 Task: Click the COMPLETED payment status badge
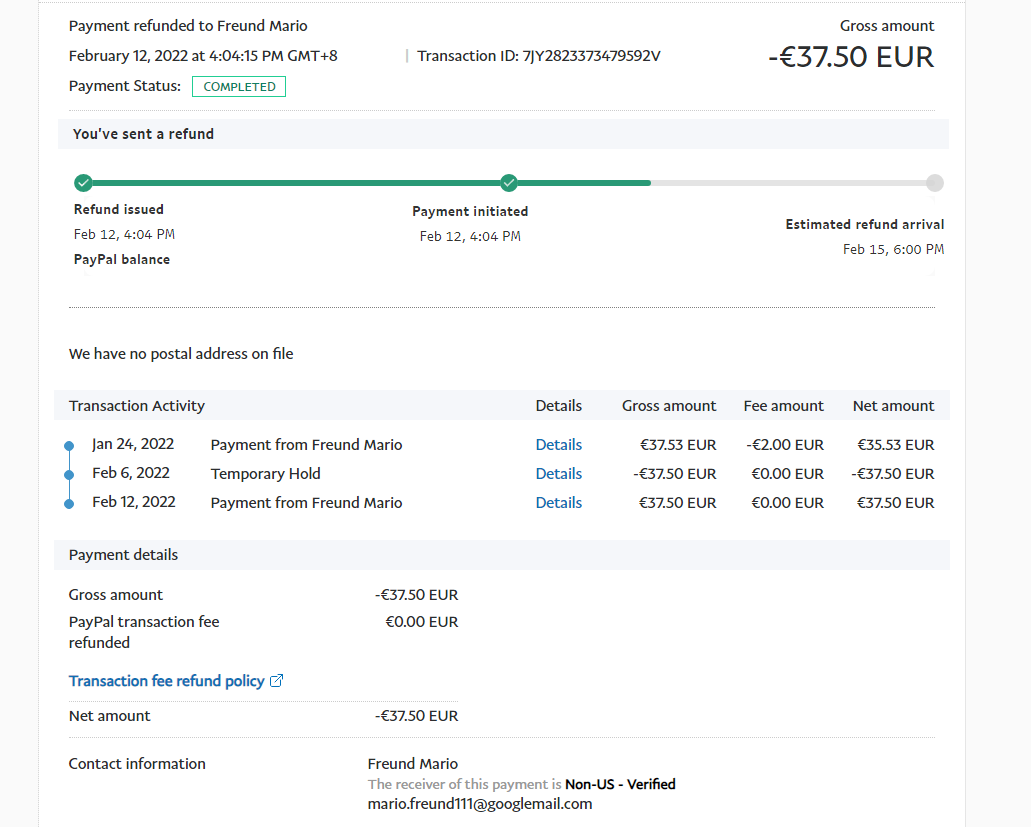239,87
